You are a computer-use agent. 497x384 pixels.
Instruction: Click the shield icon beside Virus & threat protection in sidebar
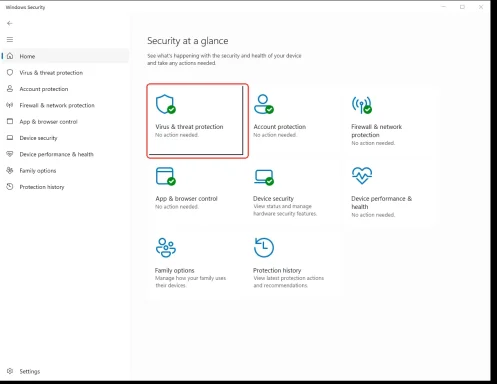[10, 72]
